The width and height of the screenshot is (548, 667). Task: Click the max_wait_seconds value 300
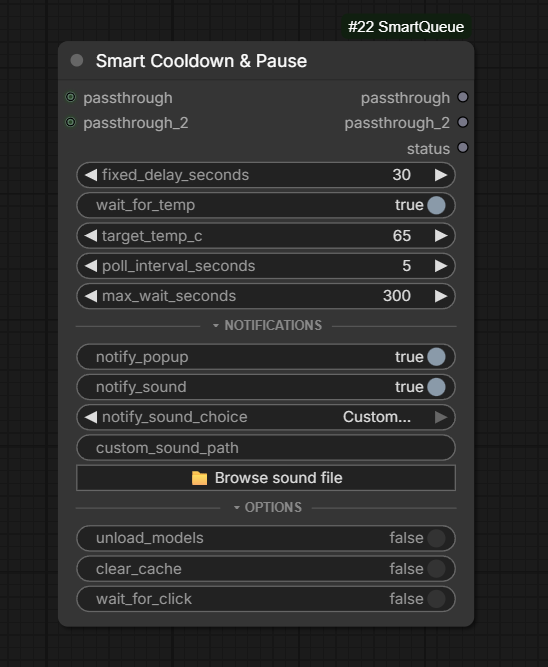(397, 296)
